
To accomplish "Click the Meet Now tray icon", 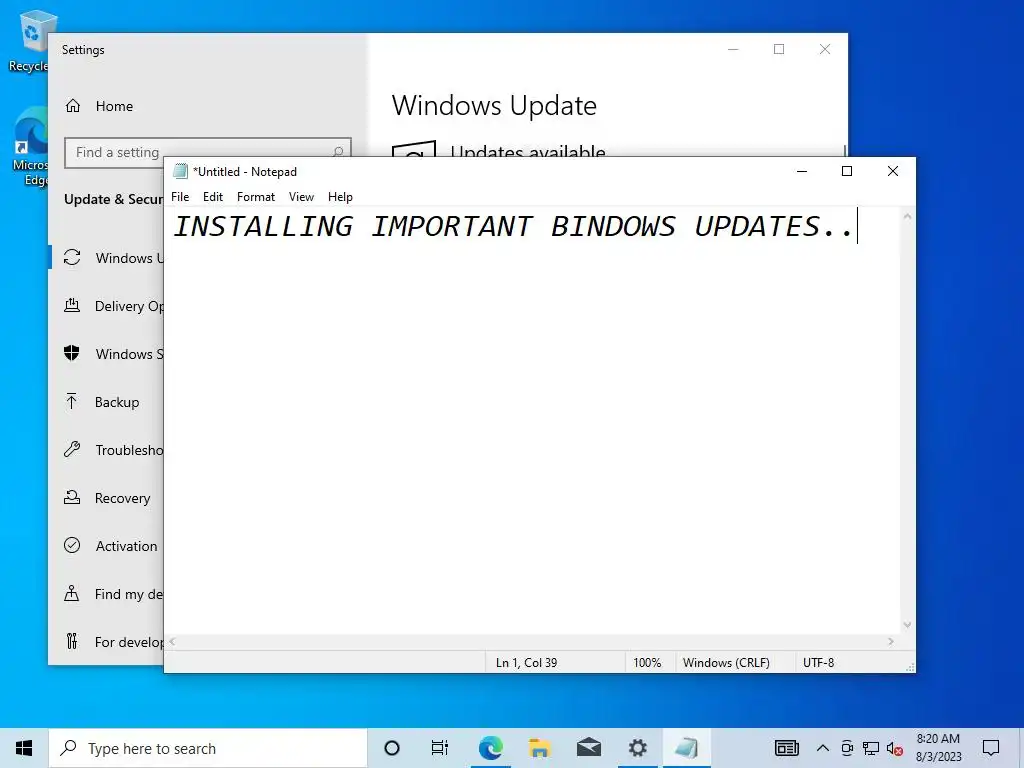I will click(x=847, y=748).
